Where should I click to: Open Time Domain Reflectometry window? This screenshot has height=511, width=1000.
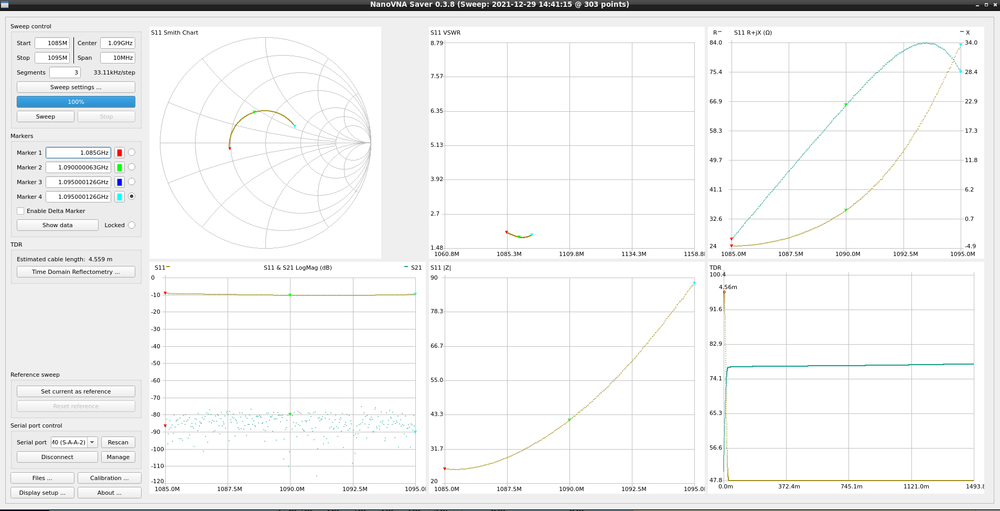point(76,271)
